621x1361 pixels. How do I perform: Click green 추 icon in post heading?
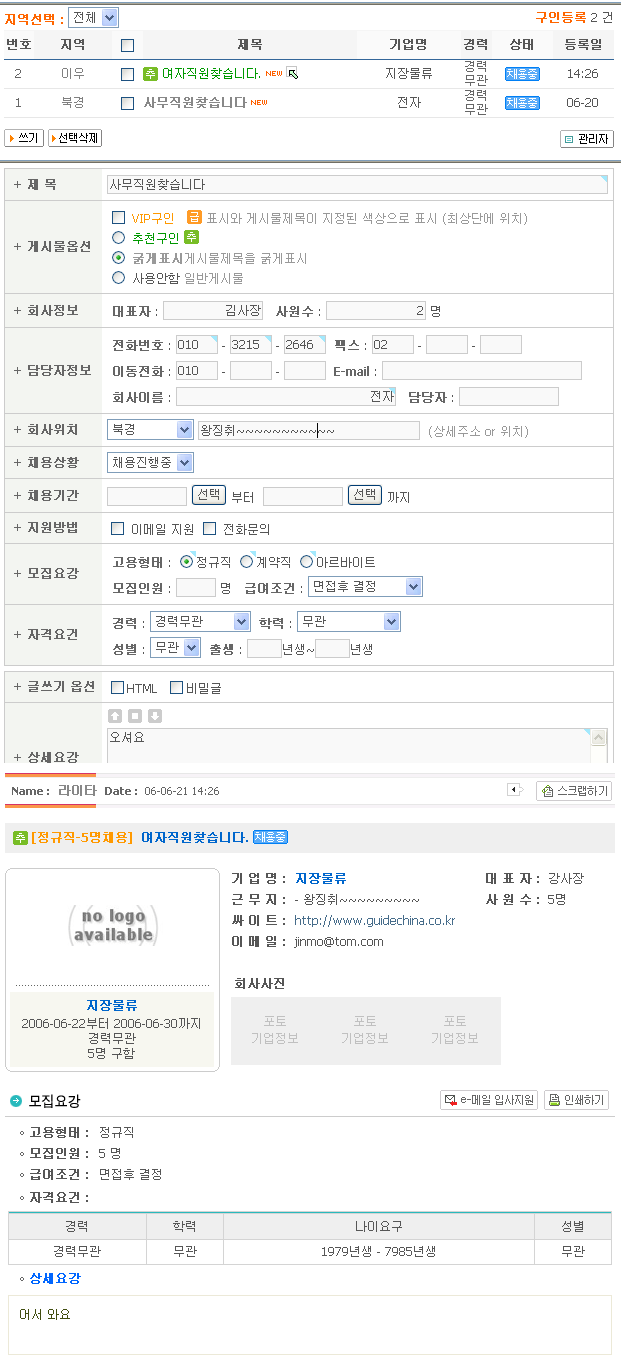[20, 837]
